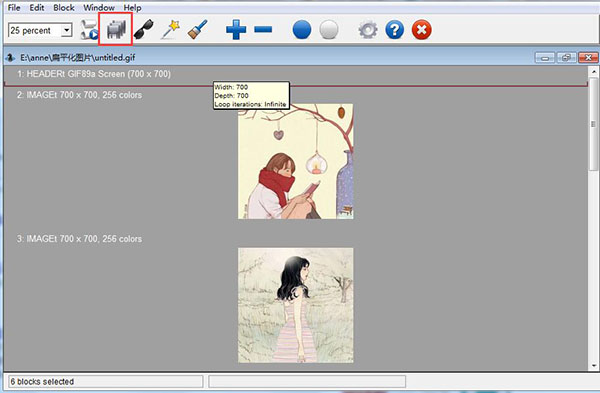Click the girl in field thumbnail
Image resolution: width=600 pixels, height=393 pixels.
click(295, 305)
